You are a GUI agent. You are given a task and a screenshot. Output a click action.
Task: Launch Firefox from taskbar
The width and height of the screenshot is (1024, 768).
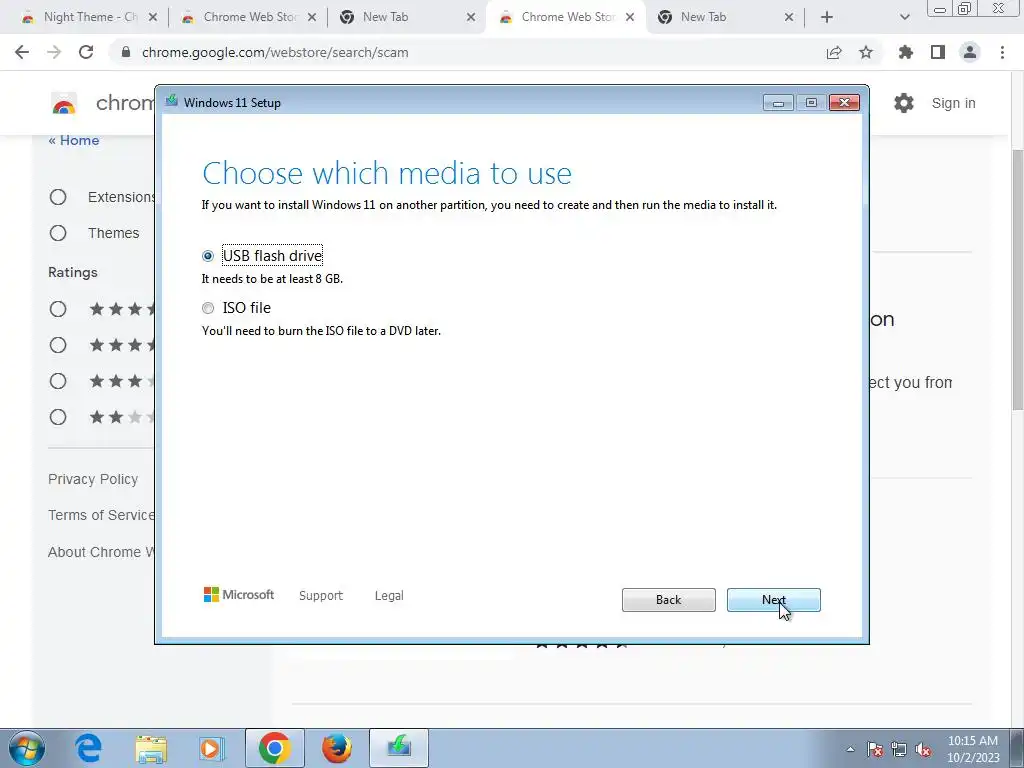pos(337,748)
